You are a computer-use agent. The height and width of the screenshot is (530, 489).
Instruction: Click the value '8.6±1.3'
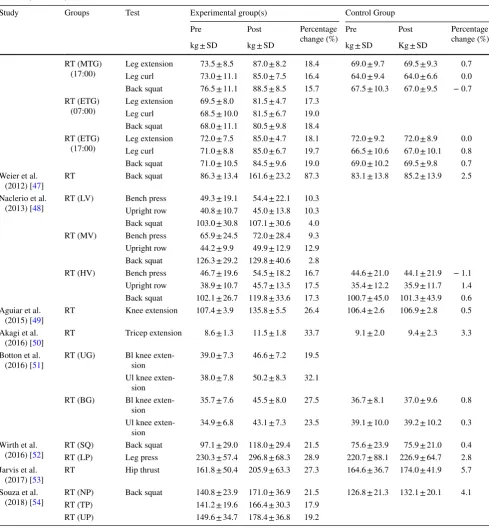[x=219, y=333]
